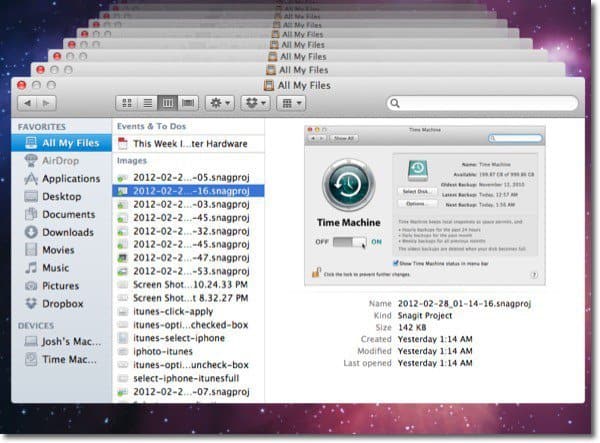Select file 'itunes-select-iphone'
Viewport: 600px width, 443px height.
[x=188, y=338]
